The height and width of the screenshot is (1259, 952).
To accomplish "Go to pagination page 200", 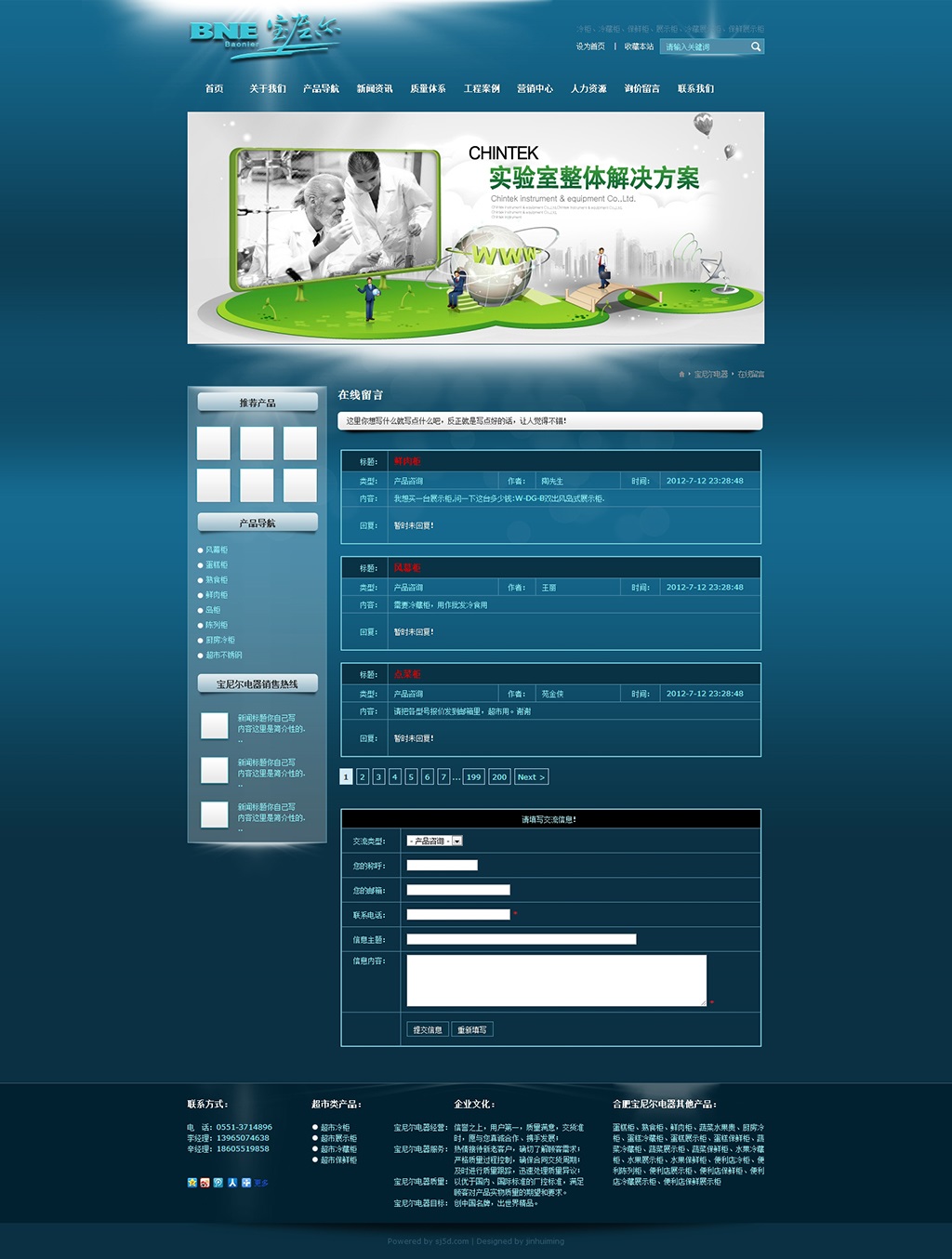I will click(x=498, y=775).
